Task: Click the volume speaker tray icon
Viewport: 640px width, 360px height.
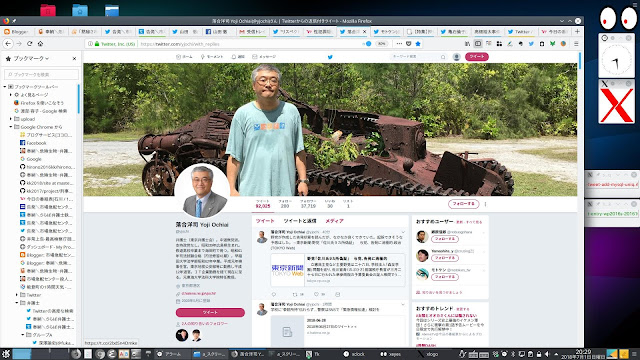Action: pos(547,354)
